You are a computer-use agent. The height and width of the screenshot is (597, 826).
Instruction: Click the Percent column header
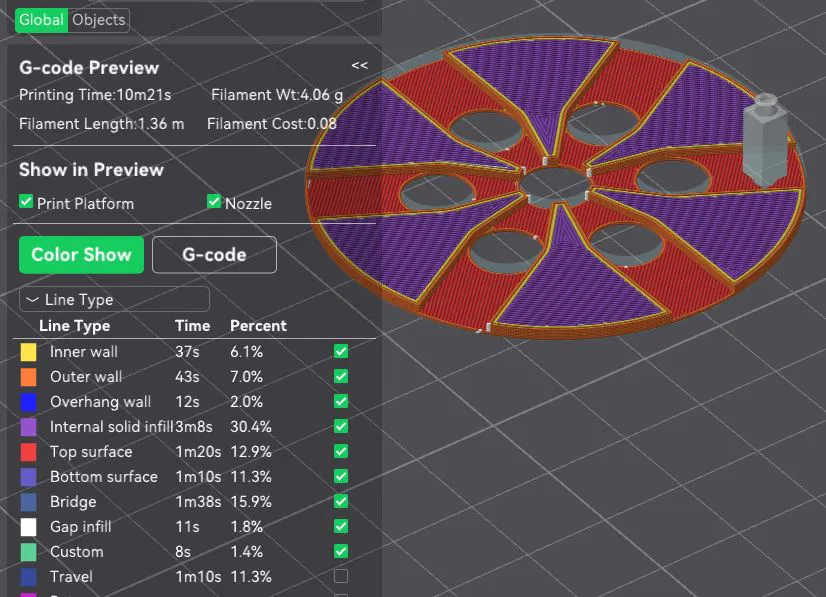point(258,326)
